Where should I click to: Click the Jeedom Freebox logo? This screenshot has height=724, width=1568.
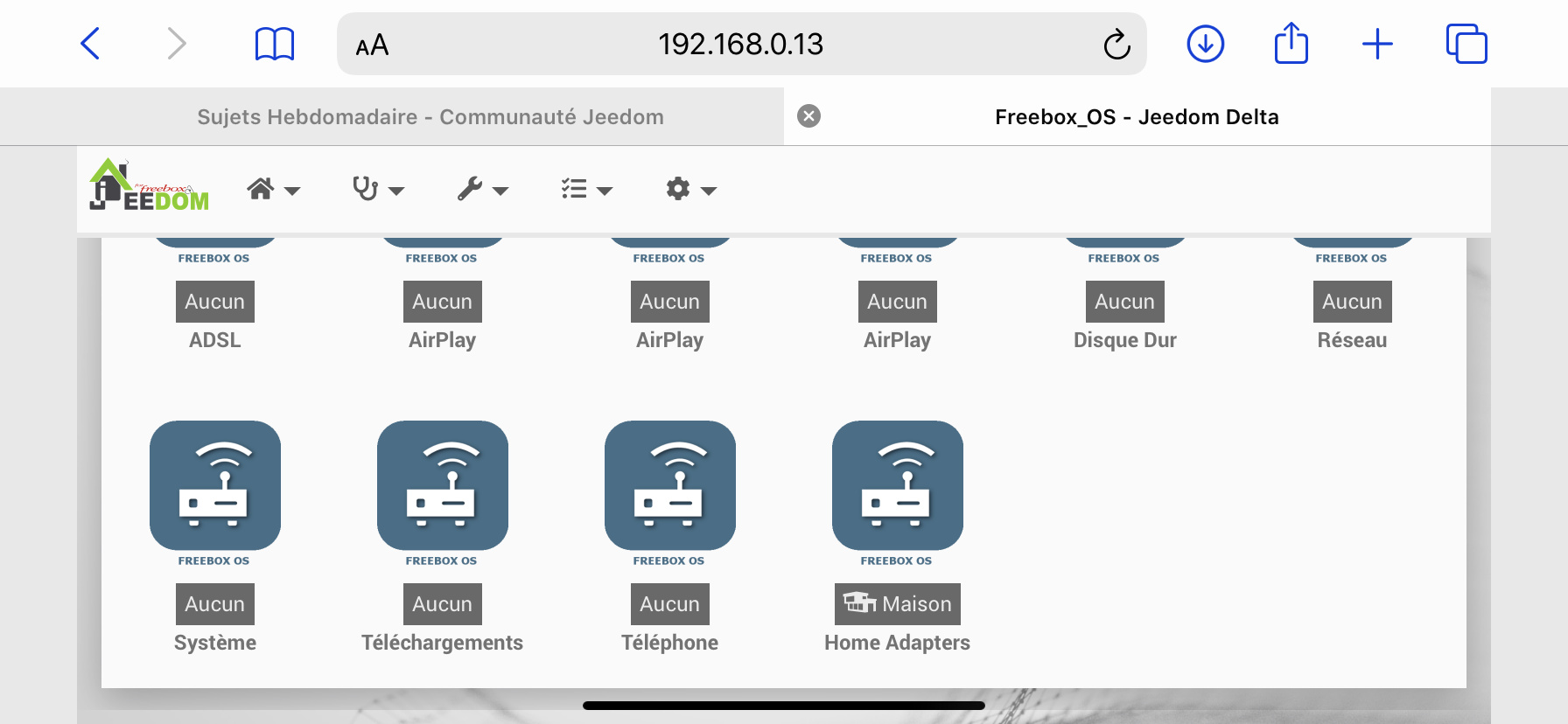click(150, 185)
